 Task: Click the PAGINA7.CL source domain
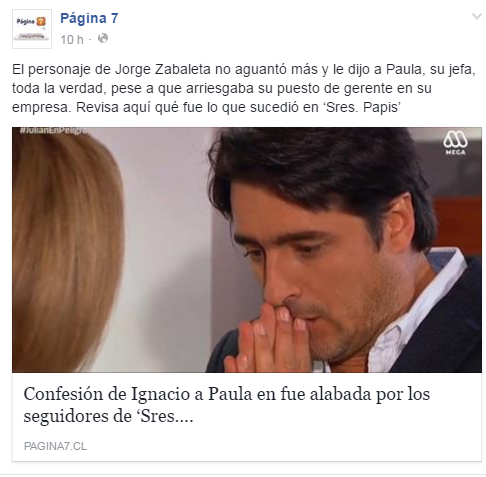pyautogui.click(x=55, y=446)
